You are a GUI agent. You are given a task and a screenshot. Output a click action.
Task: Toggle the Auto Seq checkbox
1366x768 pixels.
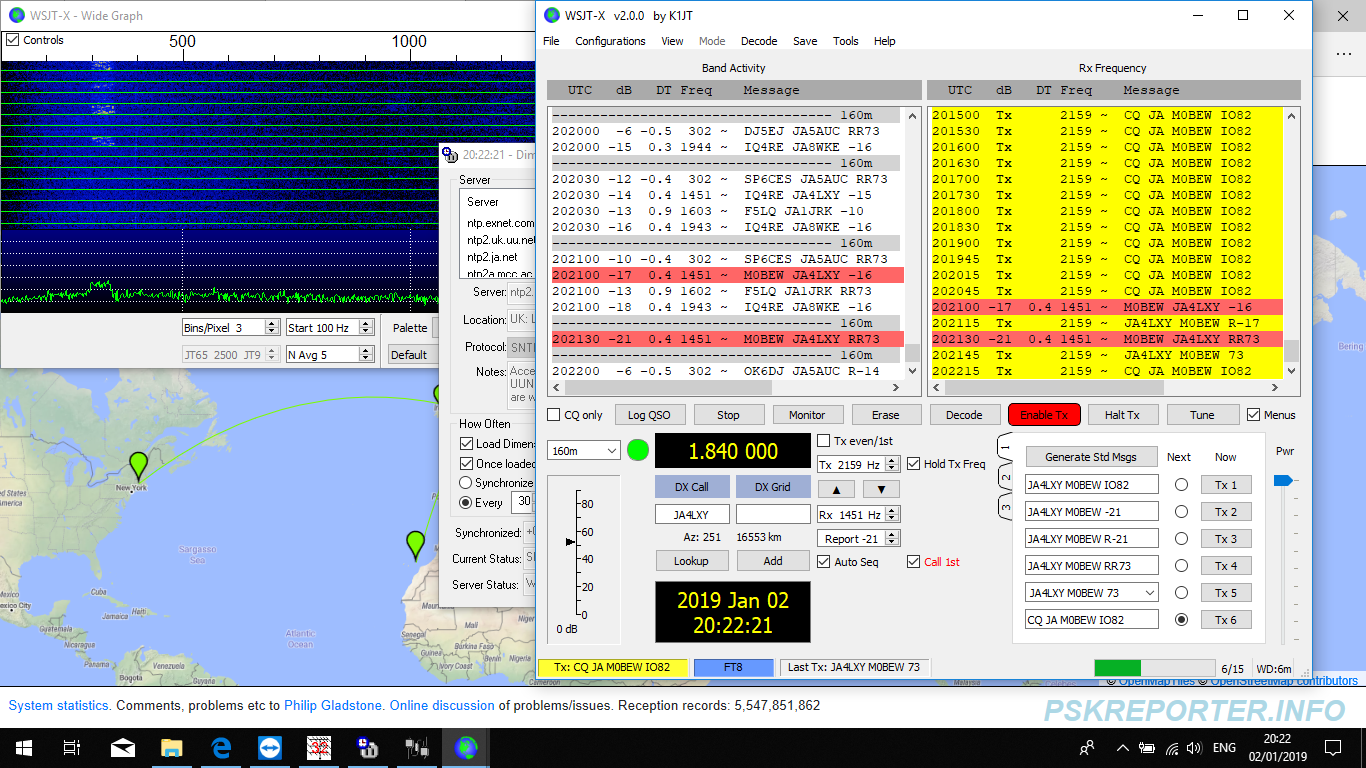(x=824, y=562)
